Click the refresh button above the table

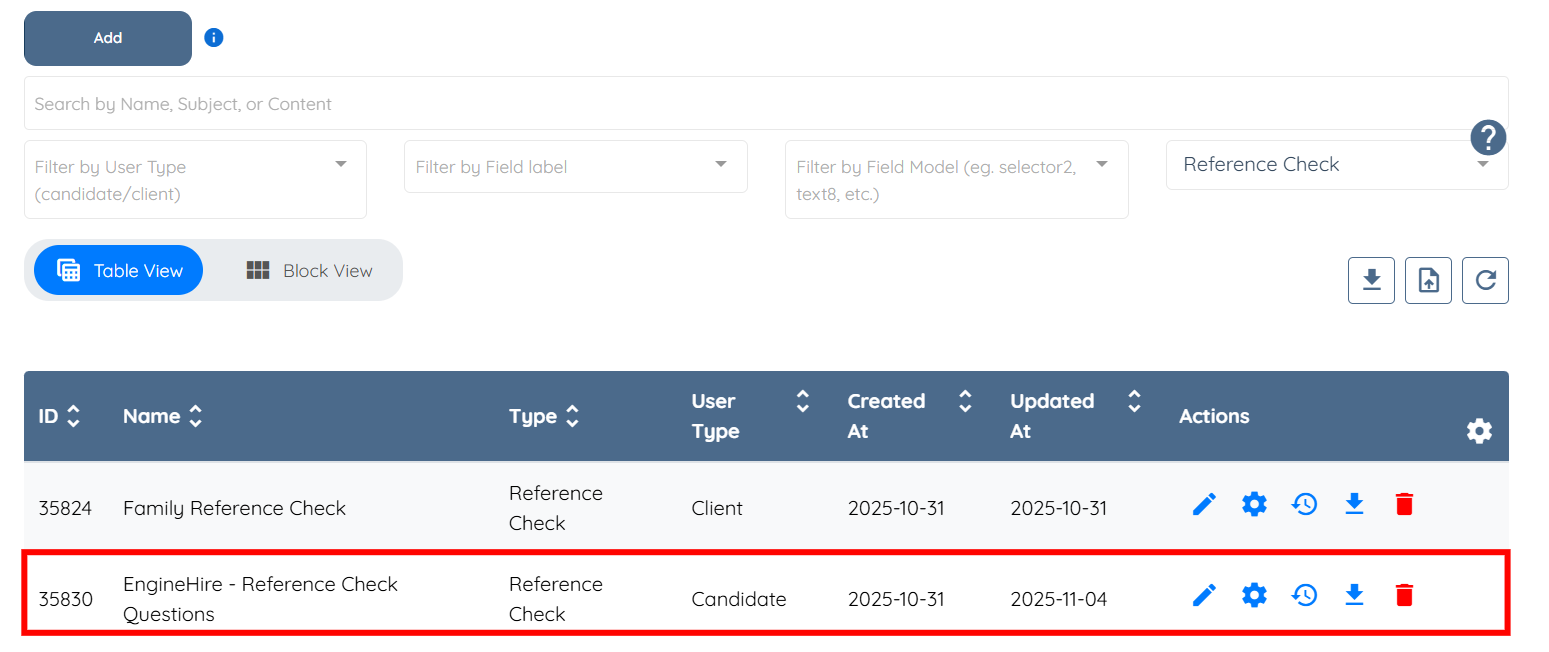(1485, 280)
